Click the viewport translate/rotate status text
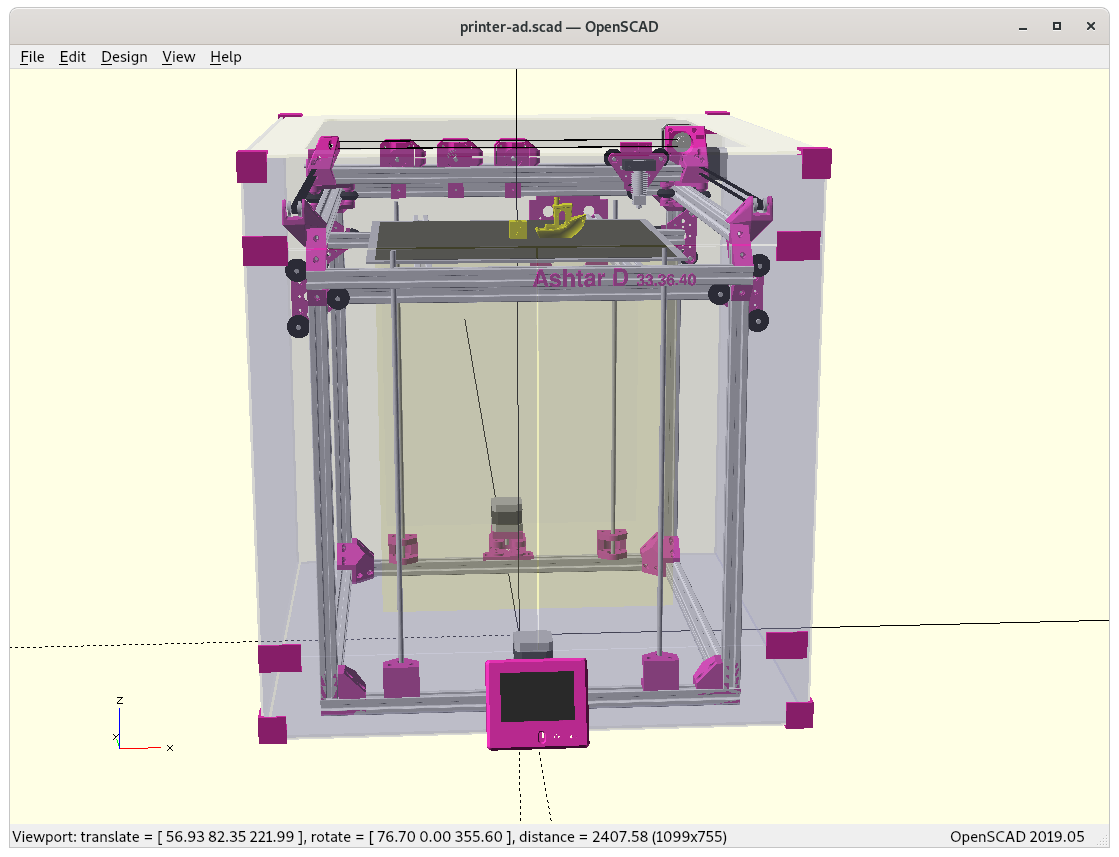The height and width of the screenshot is (857, 1119). click(370, 836)
